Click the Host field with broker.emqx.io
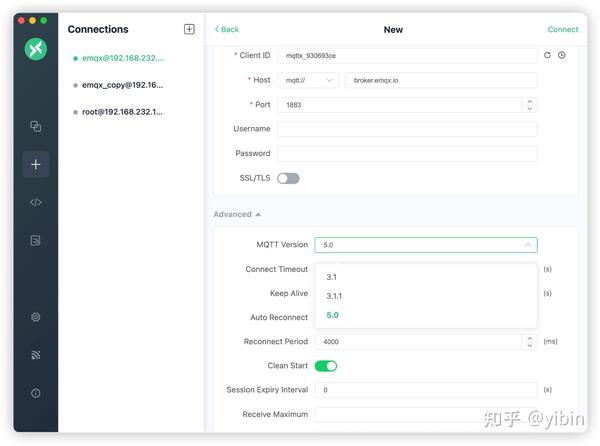Viewport: 600px width, 446px height. tap(441, 80)
